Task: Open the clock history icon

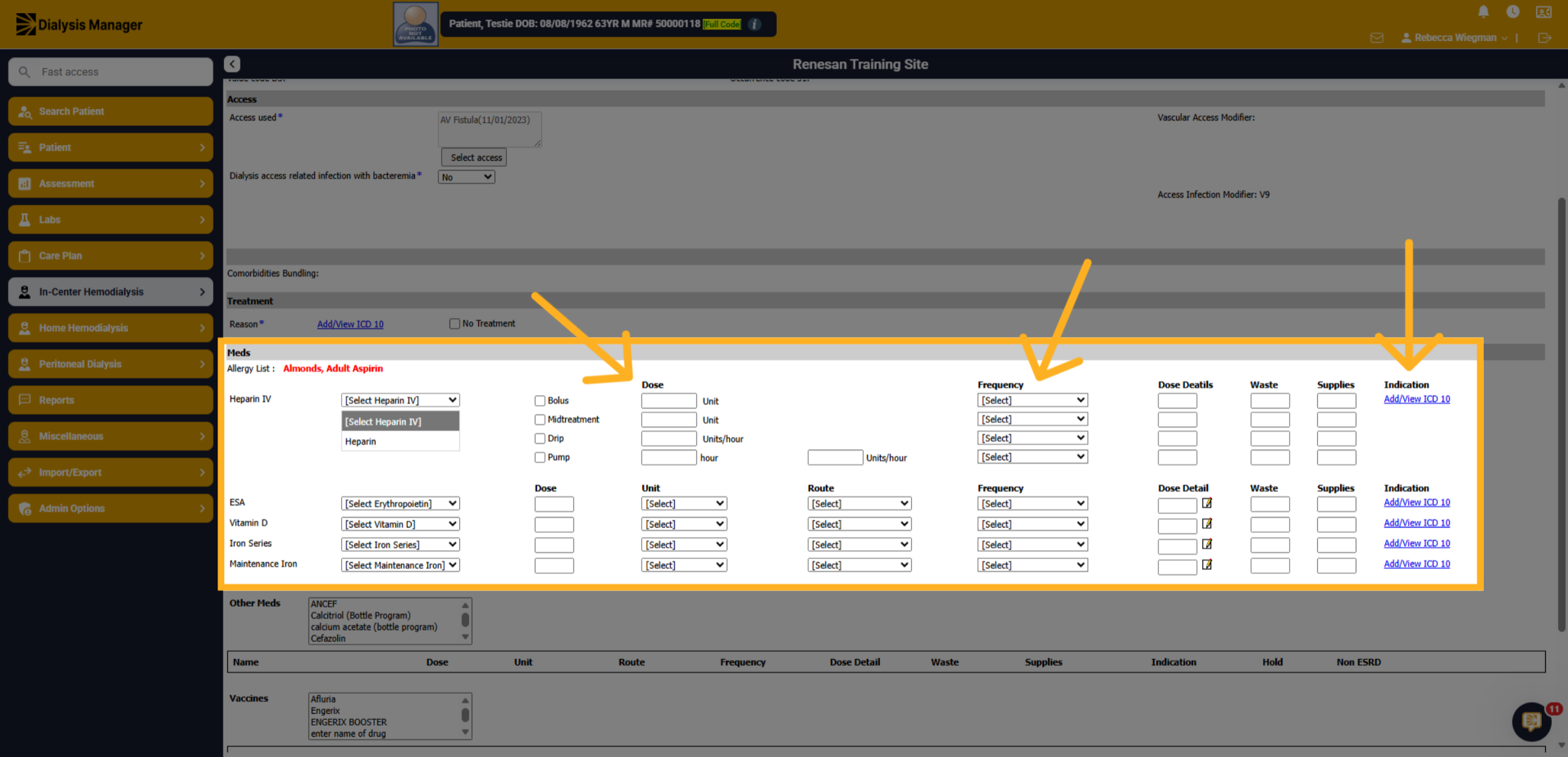Action: (x=1512, y=12)
